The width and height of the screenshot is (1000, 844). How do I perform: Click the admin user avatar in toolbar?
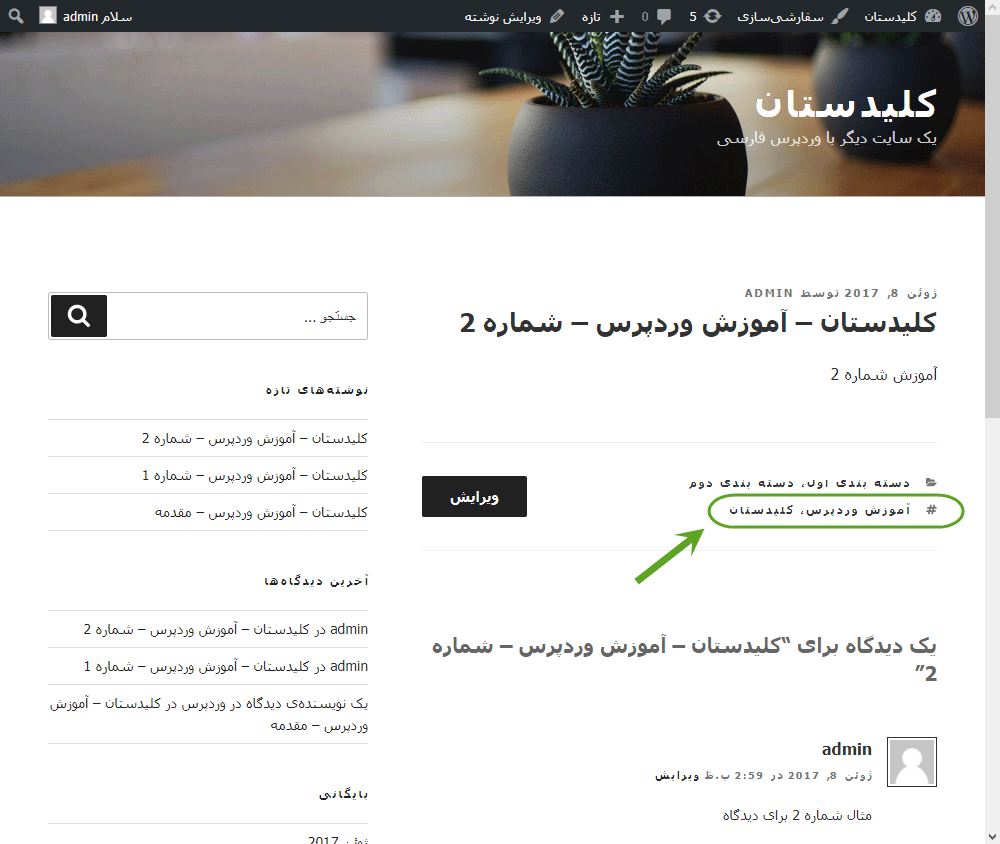pos(48,15)
